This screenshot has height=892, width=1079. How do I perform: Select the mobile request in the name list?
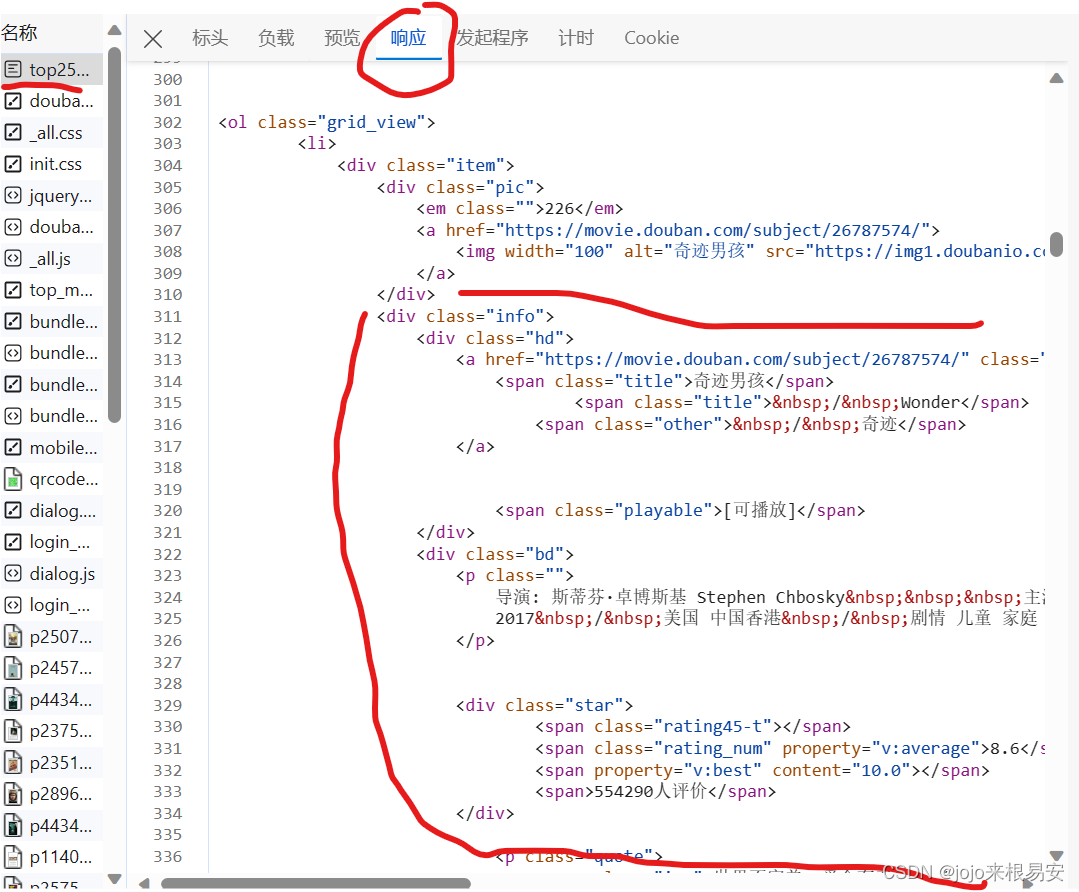click(x=63, y=448)
